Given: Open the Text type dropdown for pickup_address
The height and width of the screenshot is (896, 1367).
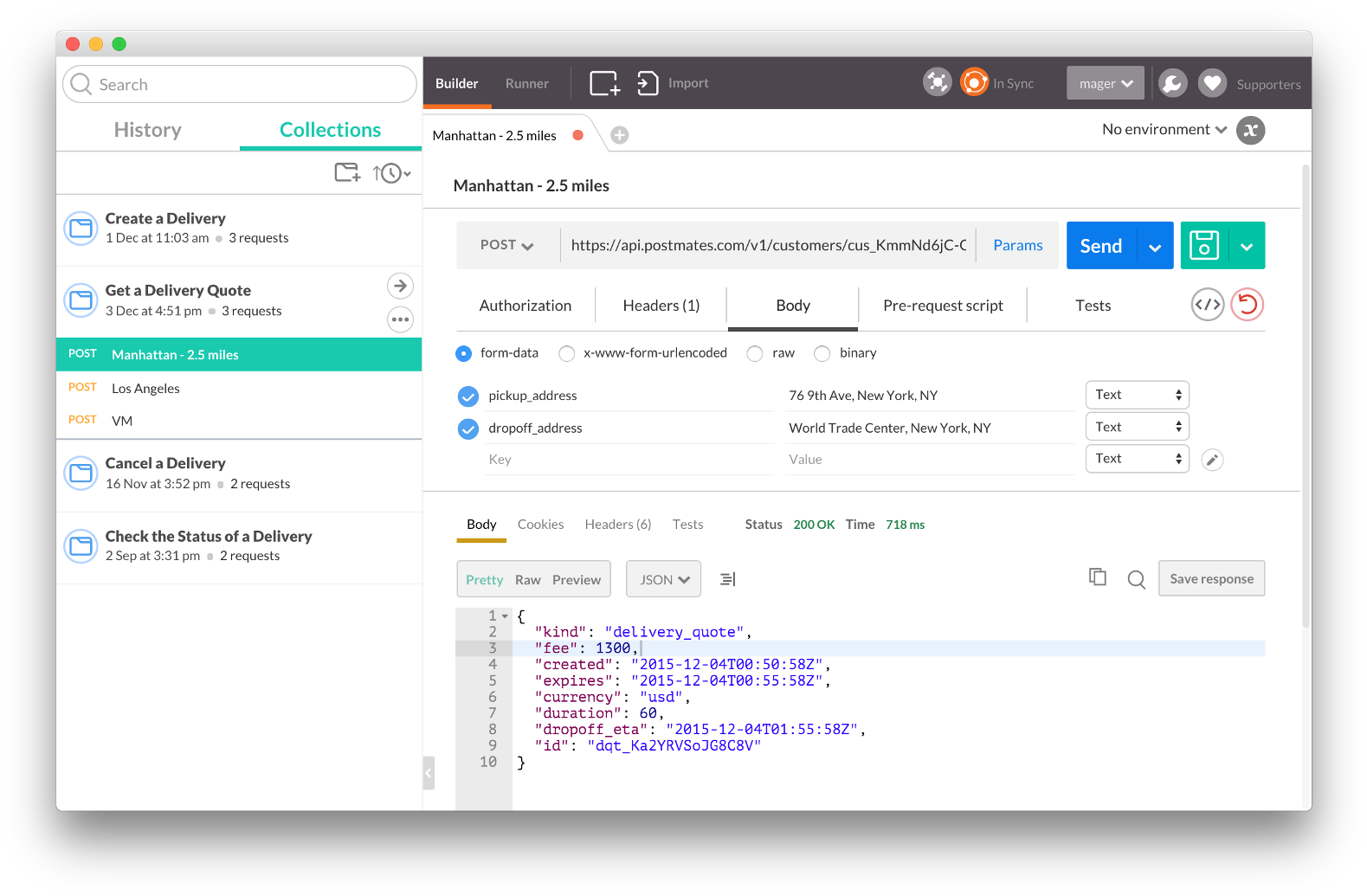Looking at the screenshot, I should click(x=1138, y=395).
